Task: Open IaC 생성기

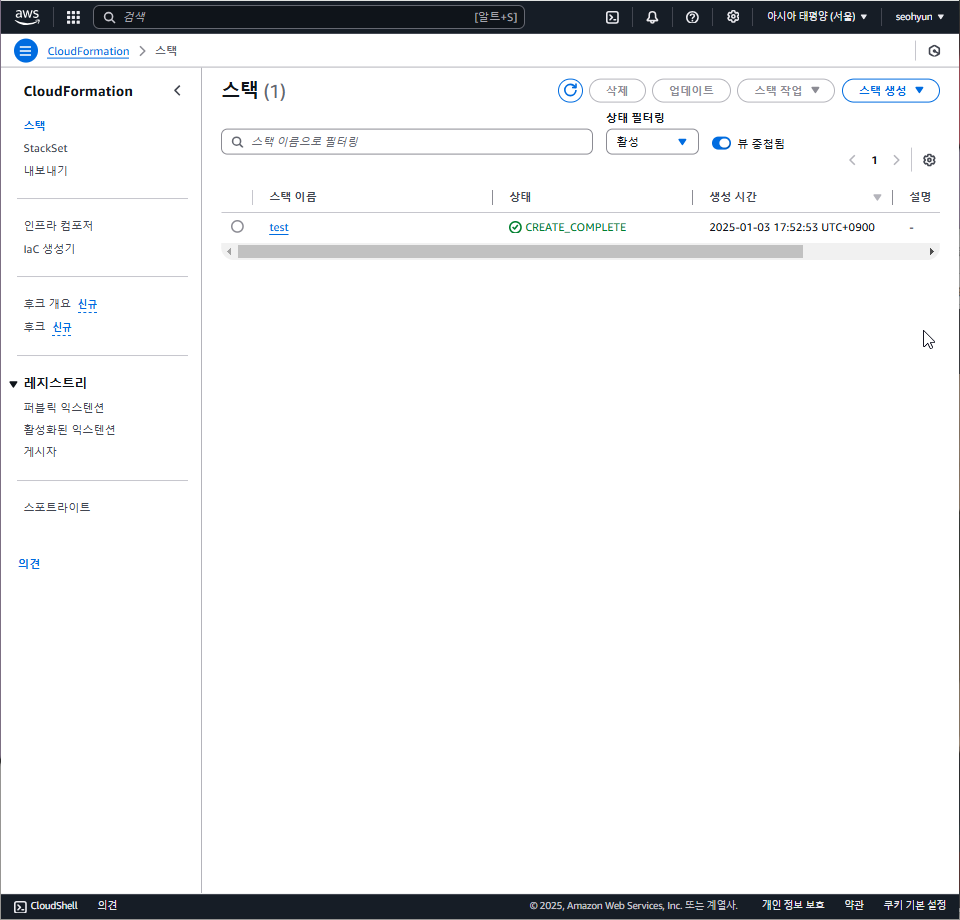Action: click(49, 249)
